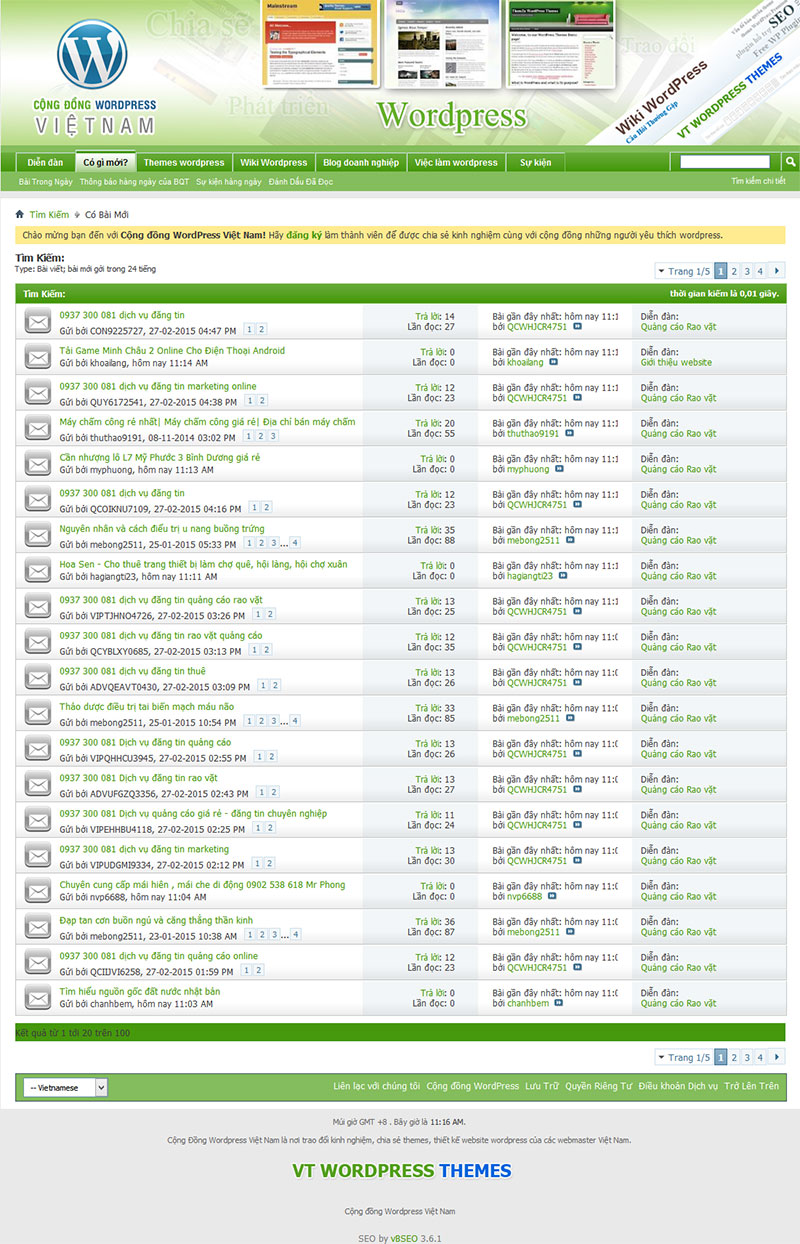Viewport: 800px width, 1244px height.
Task: Open thread Tìm hiểu nguồn gốc đất nước nhật bản
Action: [x=140, y=992]
